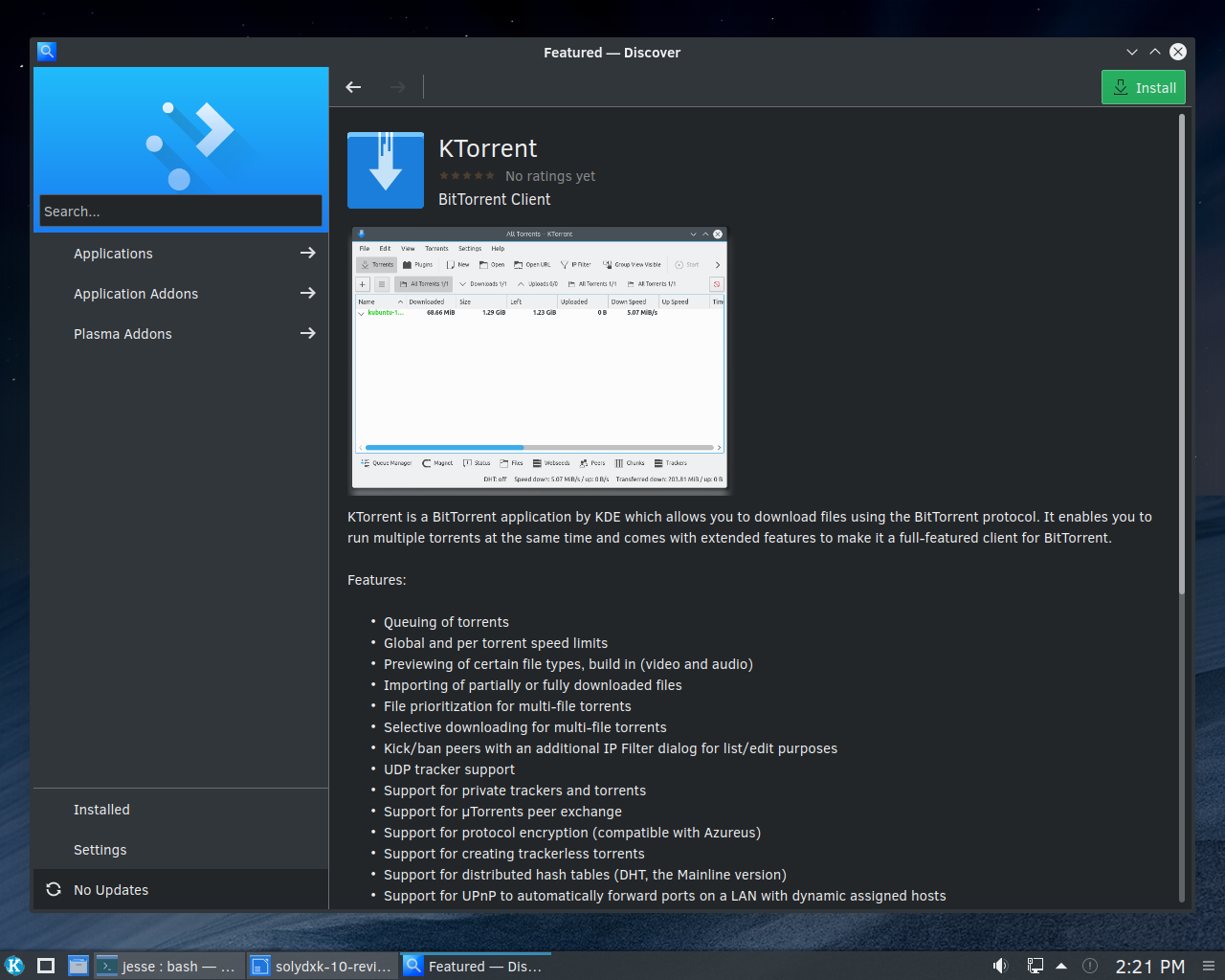This screenshot has width=1225, height=980.
Task: Click the Install button for KTorrent
Action: pyautogui.click(x=1144, y=87)
